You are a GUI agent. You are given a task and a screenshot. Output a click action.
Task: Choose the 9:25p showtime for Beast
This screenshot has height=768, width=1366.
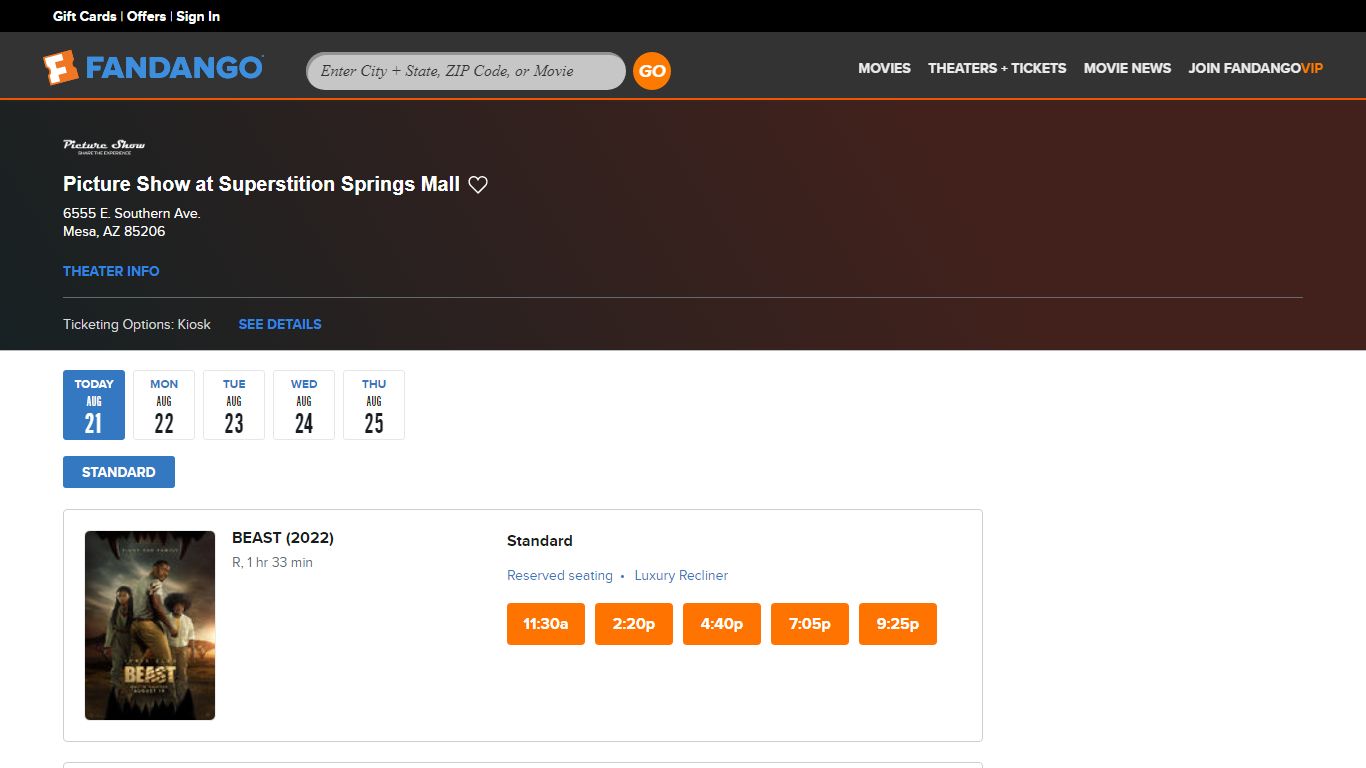point(898,624)
